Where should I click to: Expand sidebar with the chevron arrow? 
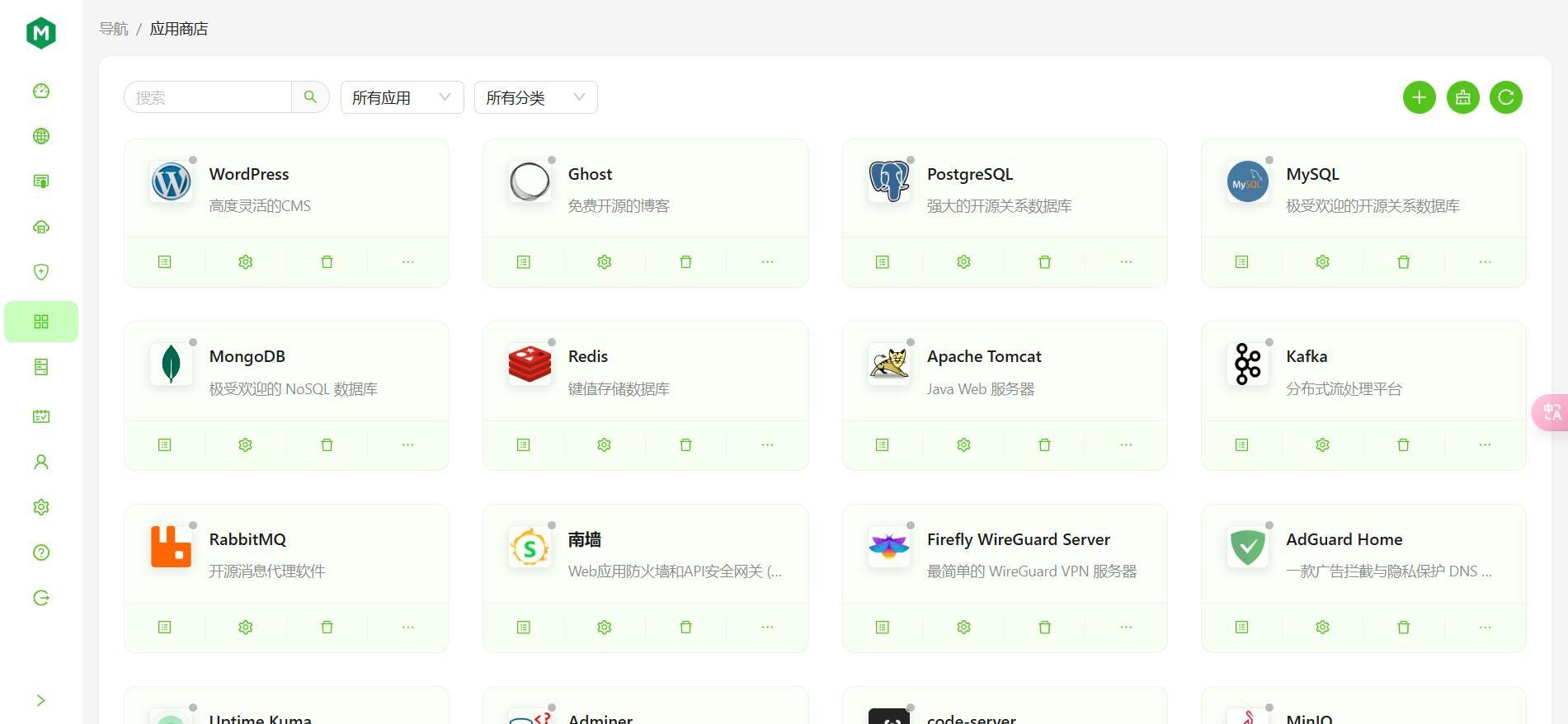41,701
